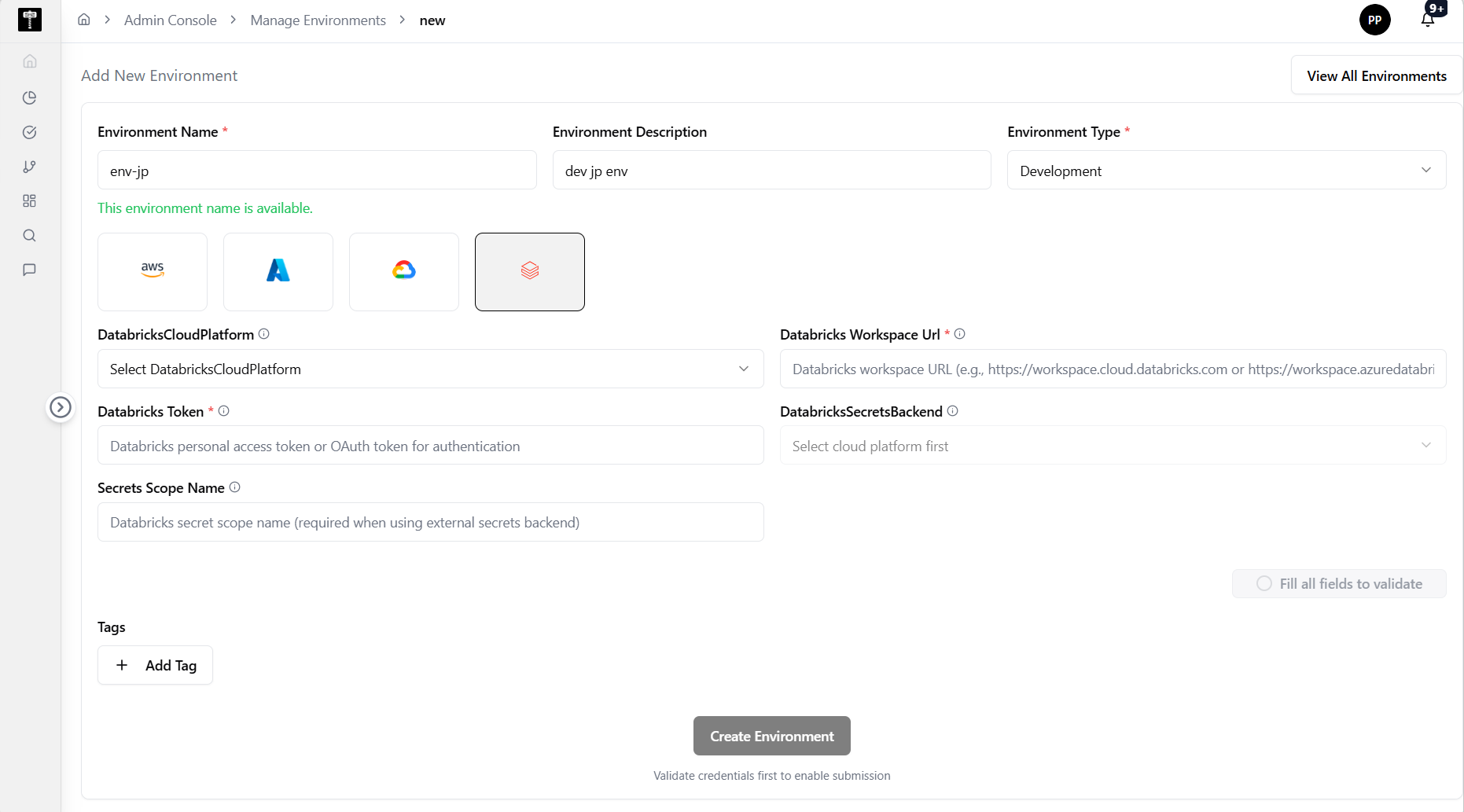Edit the Environment Description field

pos(772,171)
